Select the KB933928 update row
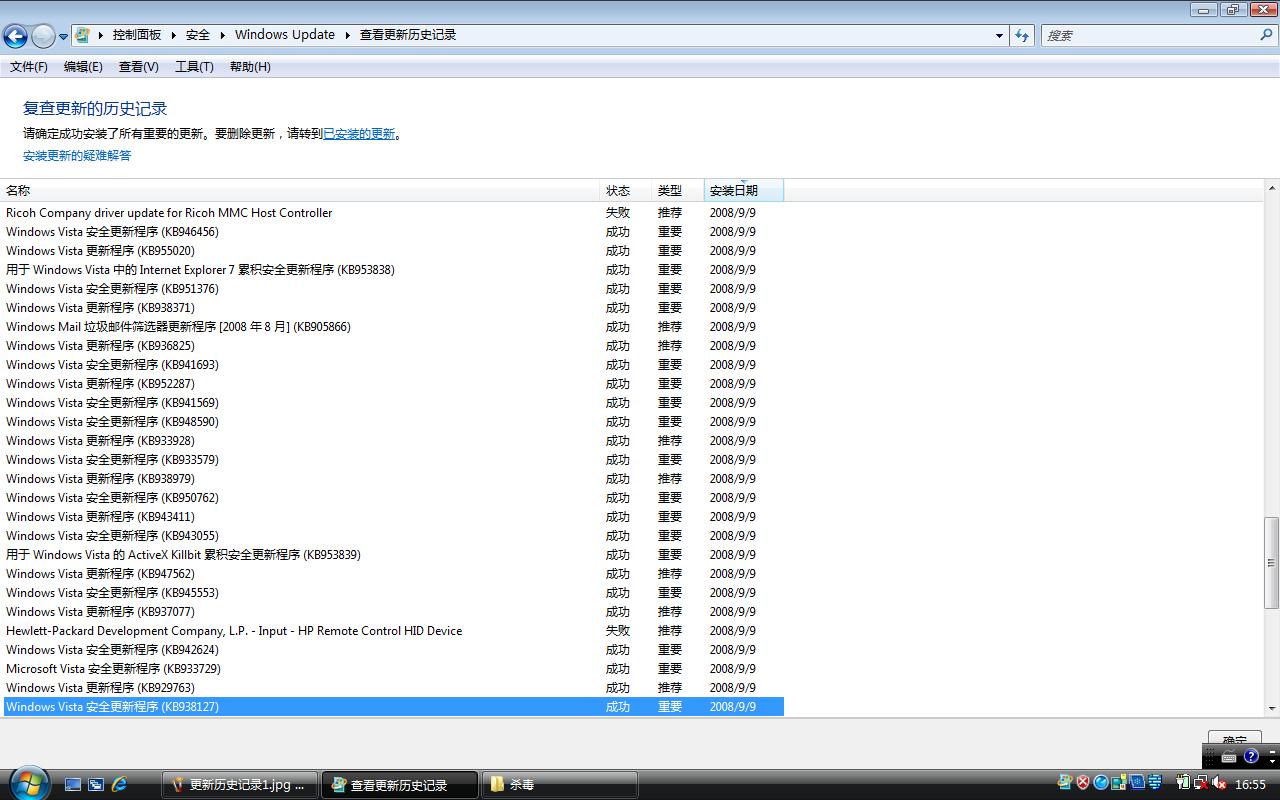This screenshot has height=800, width=1280. [392, 441]
